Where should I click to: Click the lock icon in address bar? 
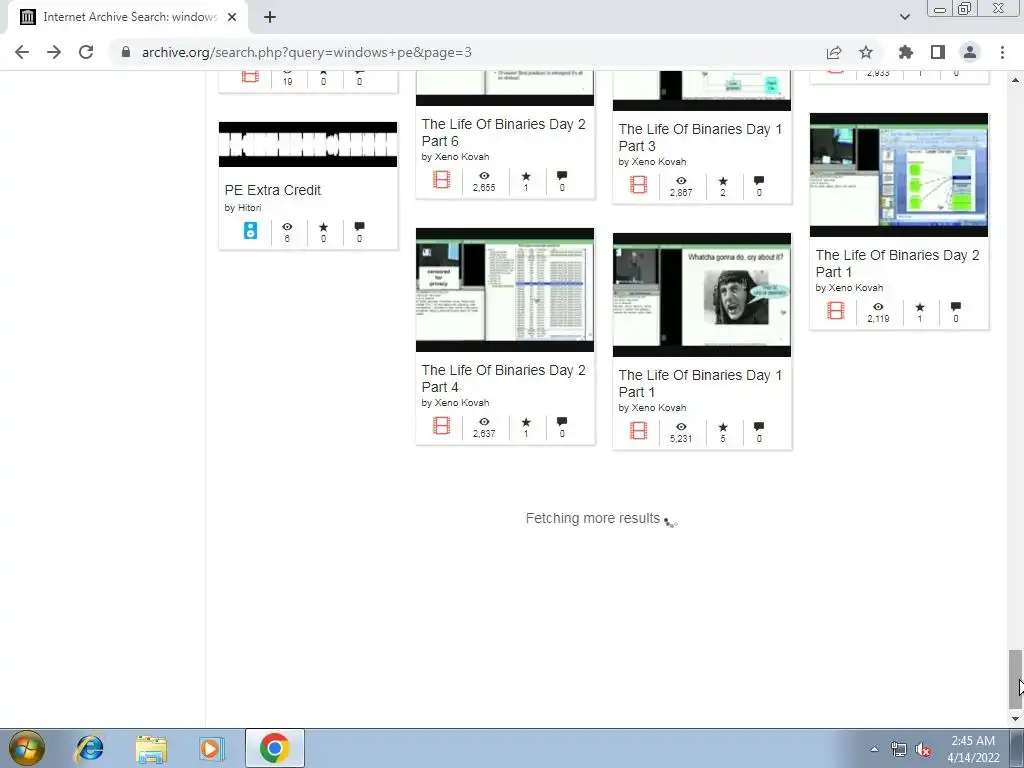pos(126,52)
